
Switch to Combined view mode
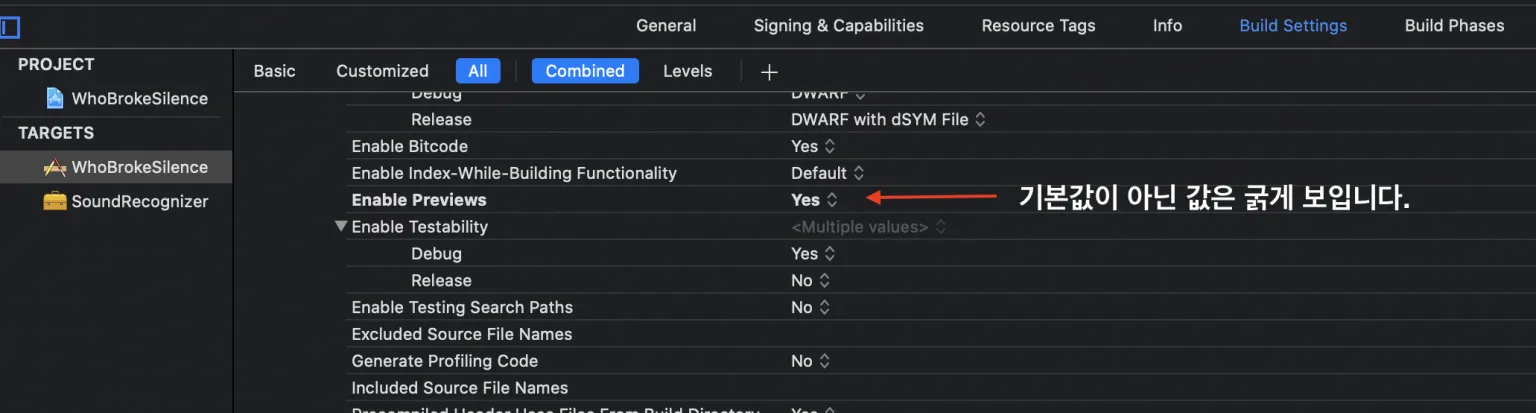[x=585, y=71]
